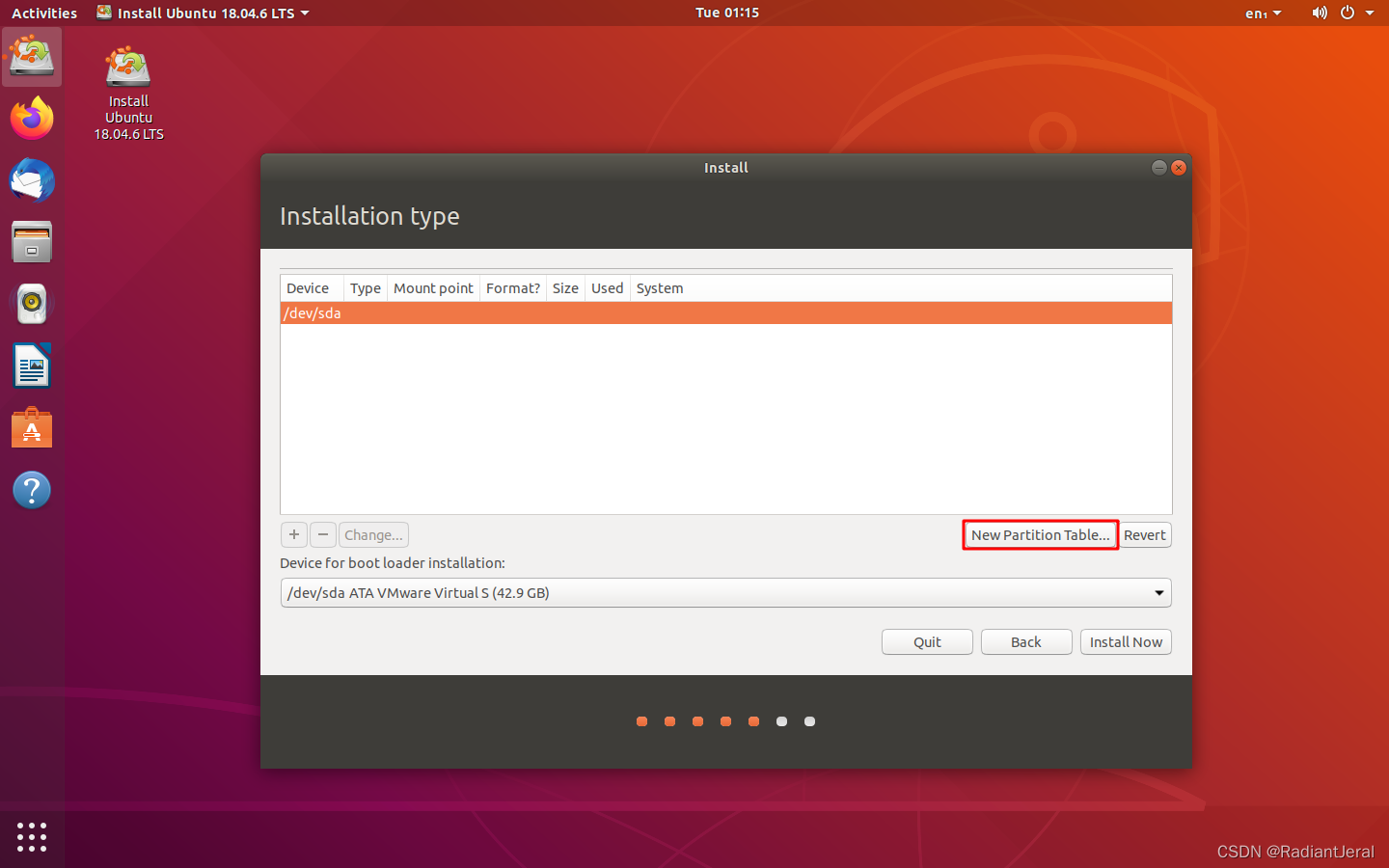Viewport: 1389px width, 868px height.
Task: Minimize the Install window
Action: click(x=1159, y=168)
